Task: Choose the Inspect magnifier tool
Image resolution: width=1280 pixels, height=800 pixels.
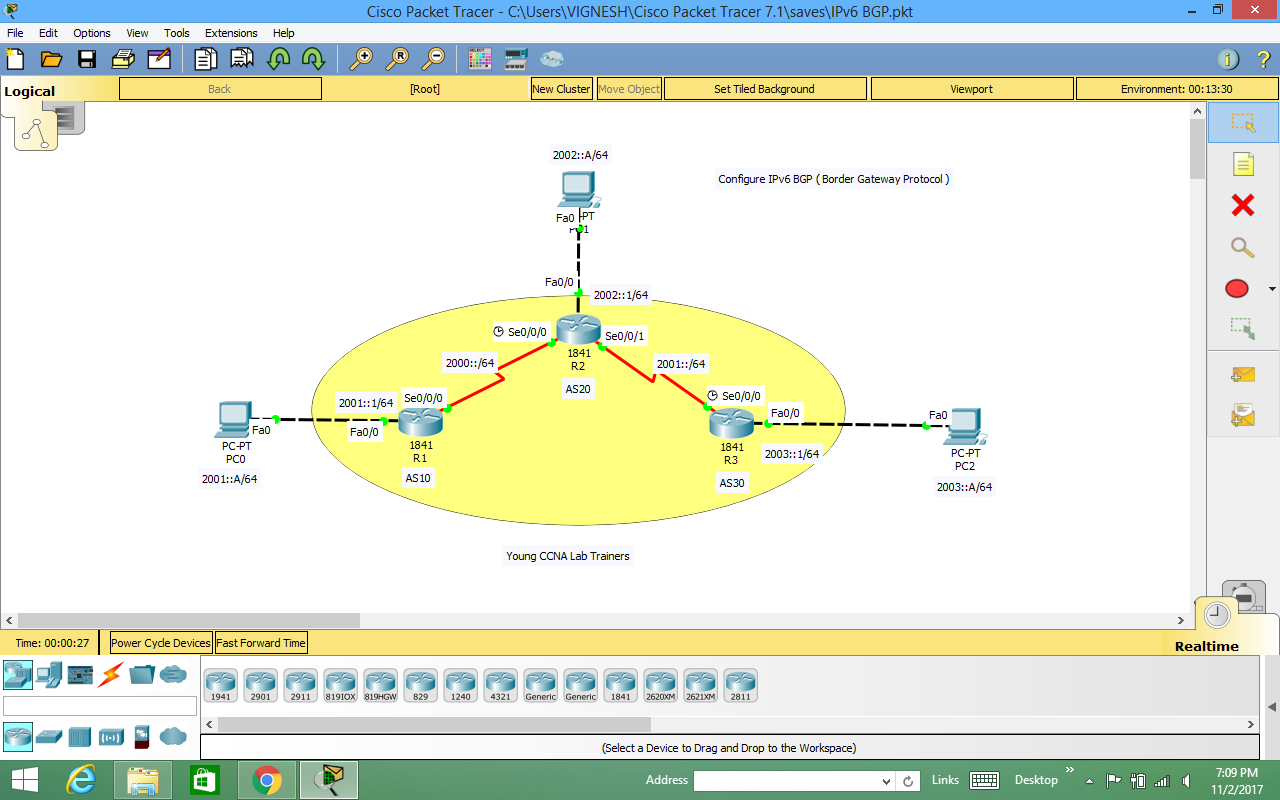Action: tap(1243, 247)
